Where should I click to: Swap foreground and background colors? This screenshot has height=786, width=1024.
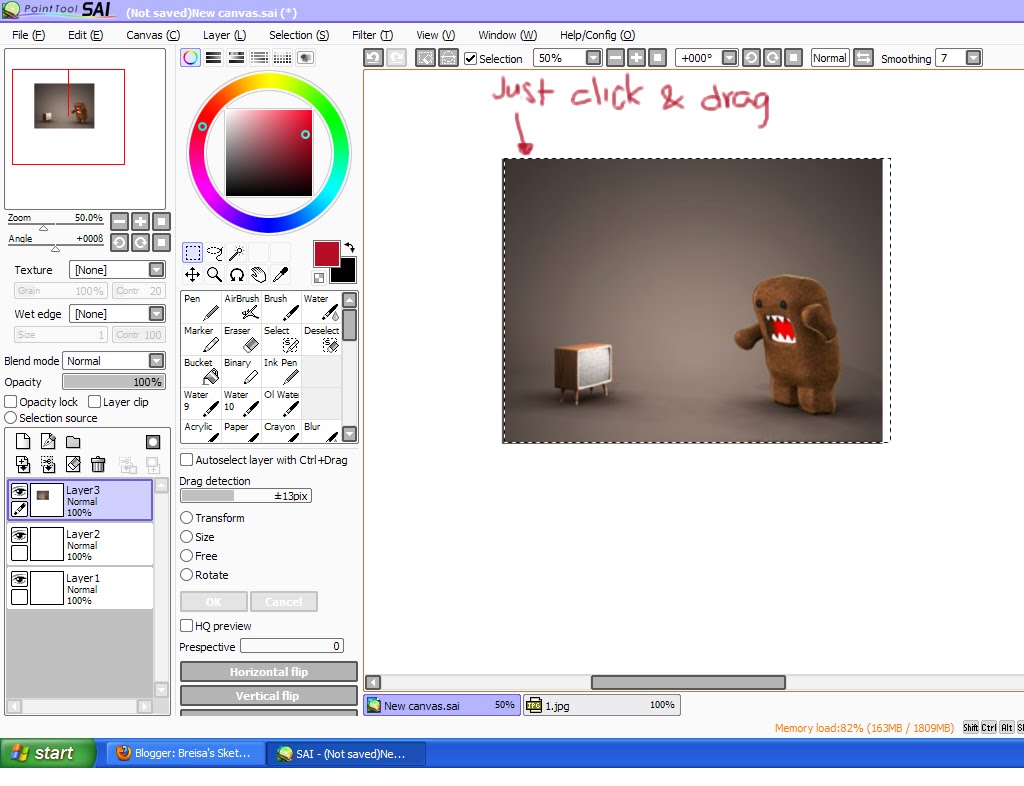point(349,247)
